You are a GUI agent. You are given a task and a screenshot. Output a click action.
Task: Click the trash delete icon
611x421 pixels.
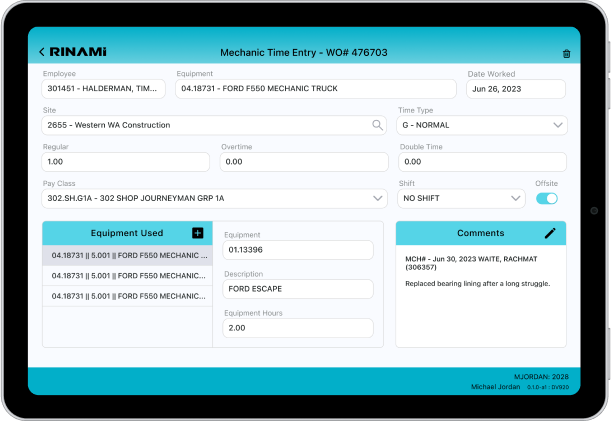(567, 53)
